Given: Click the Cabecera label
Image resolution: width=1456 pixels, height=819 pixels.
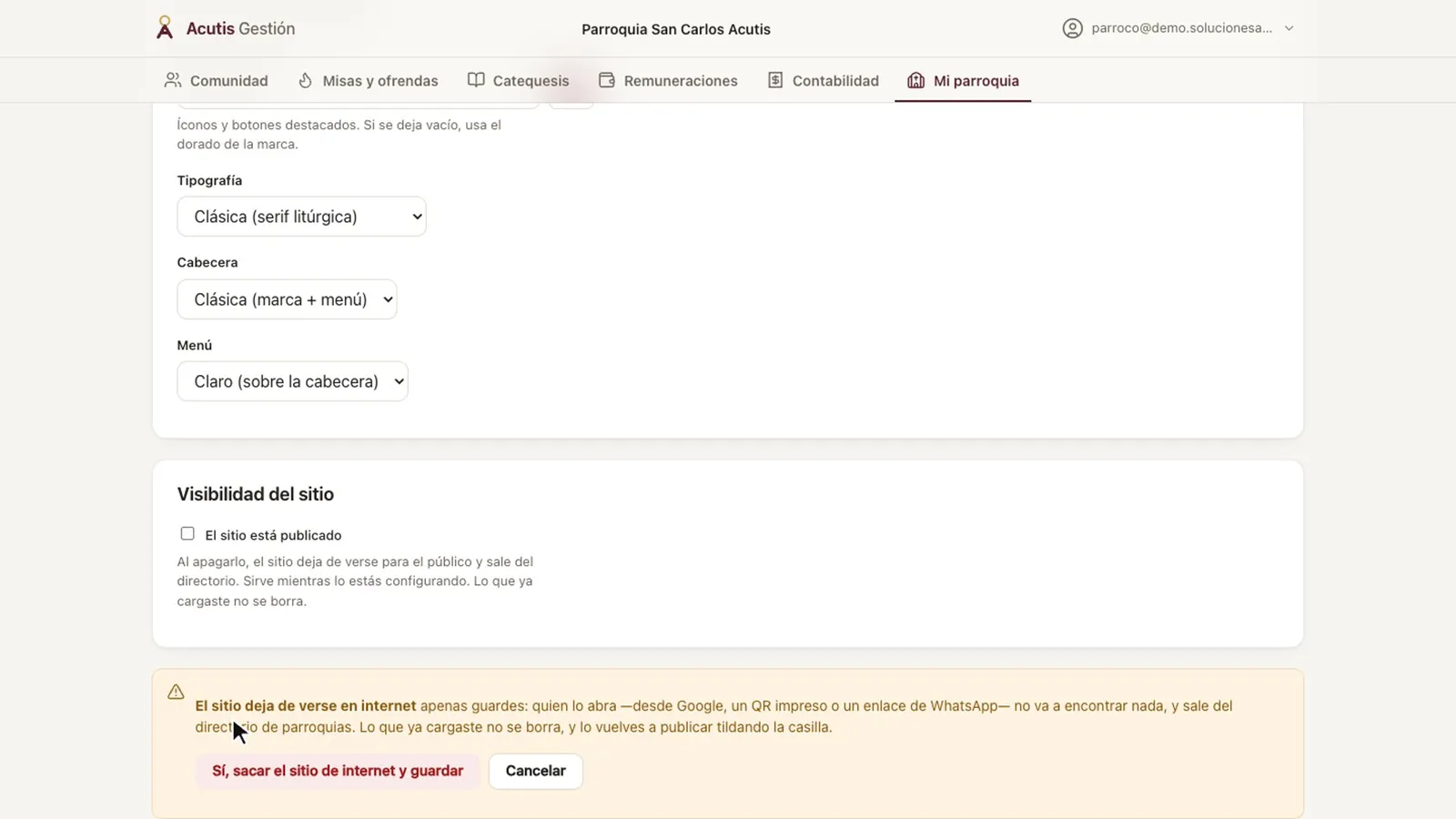Looking at the screenshot, I should 207,262.
